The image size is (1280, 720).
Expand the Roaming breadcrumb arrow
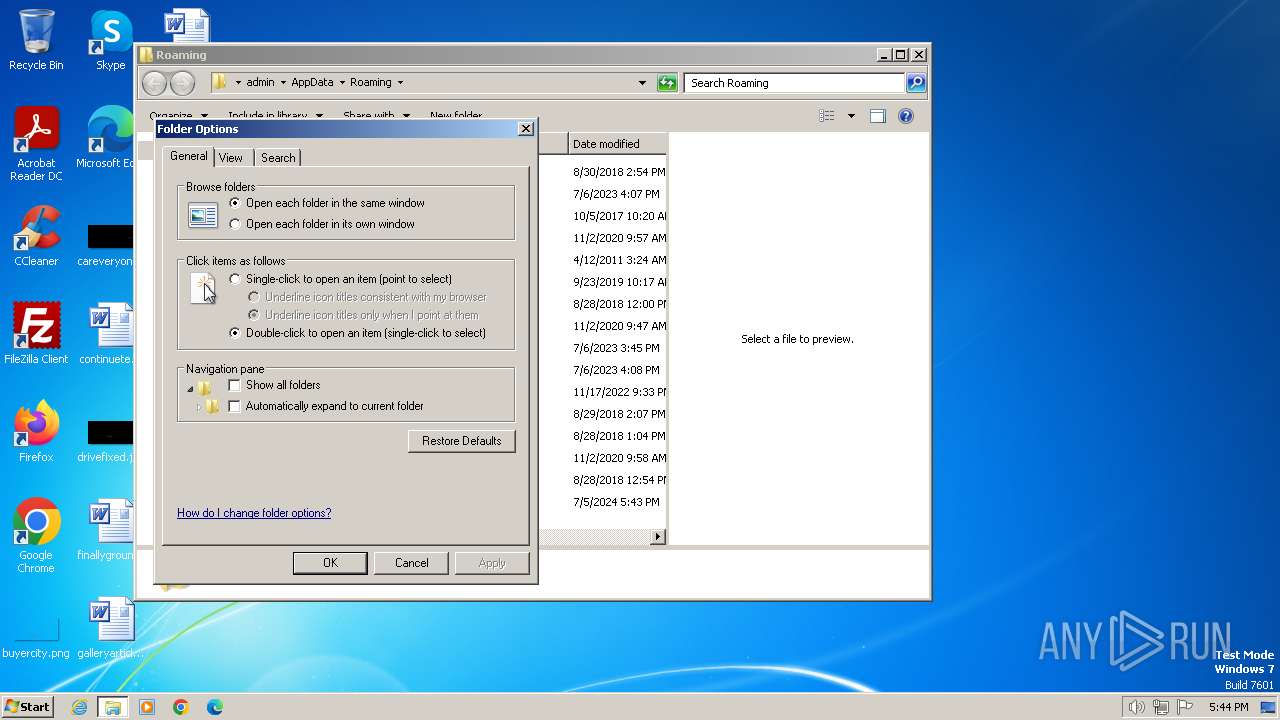click(400, 83)
